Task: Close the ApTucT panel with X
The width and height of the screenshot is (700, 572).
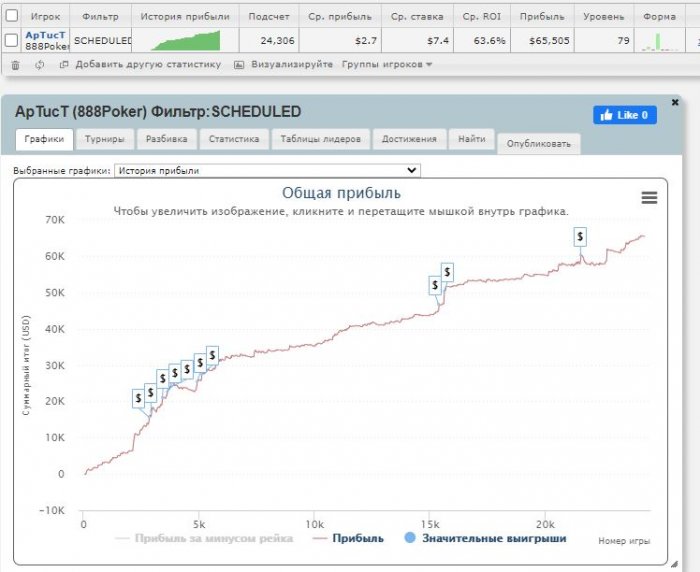Action: (675, 102)
